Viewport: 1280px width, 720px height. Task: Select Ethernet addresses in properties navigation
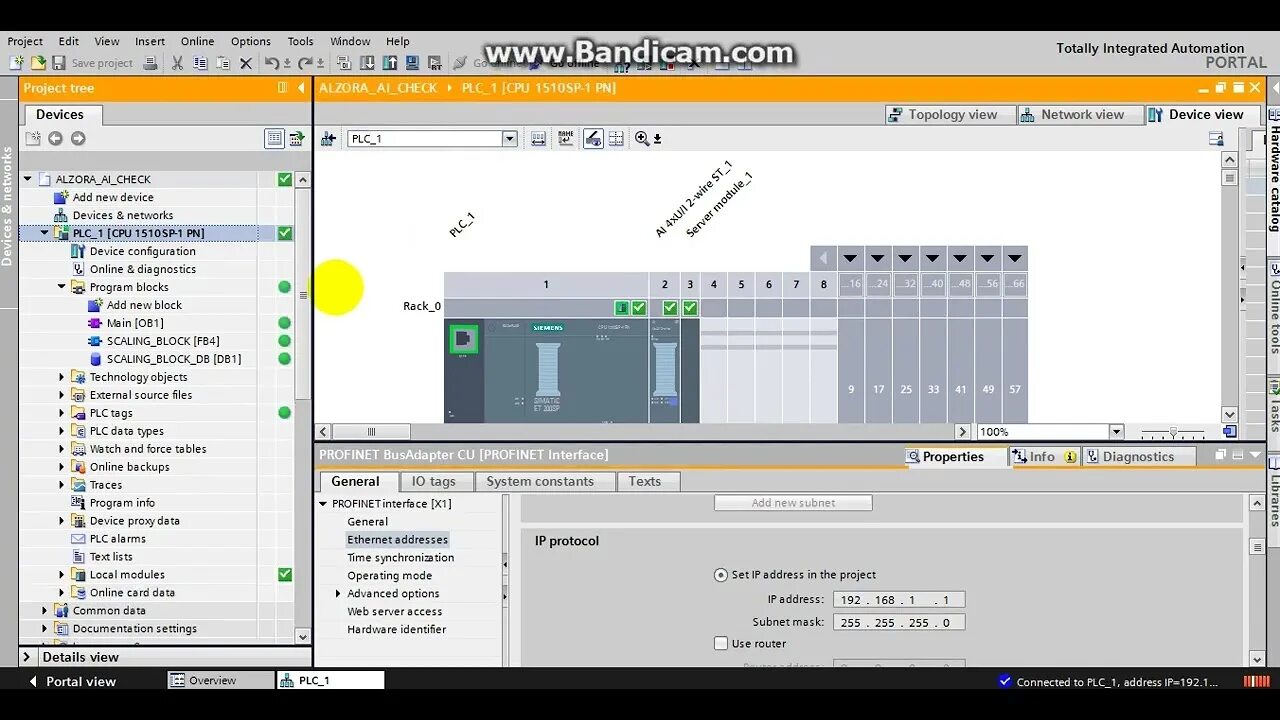398,540
